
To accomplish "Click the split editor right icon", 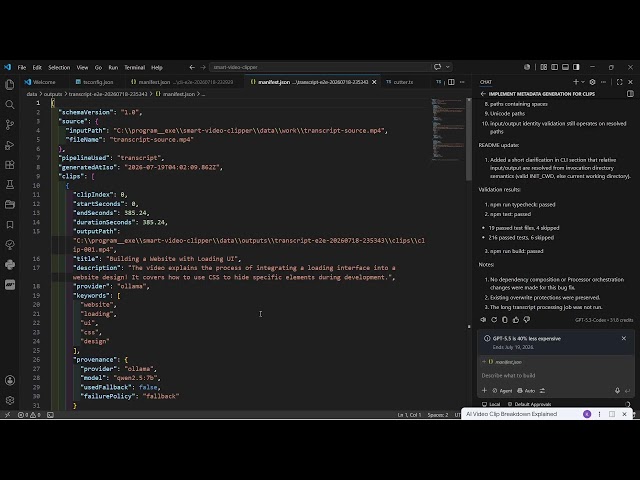I will pyautogui.click(x=451, y=82).
